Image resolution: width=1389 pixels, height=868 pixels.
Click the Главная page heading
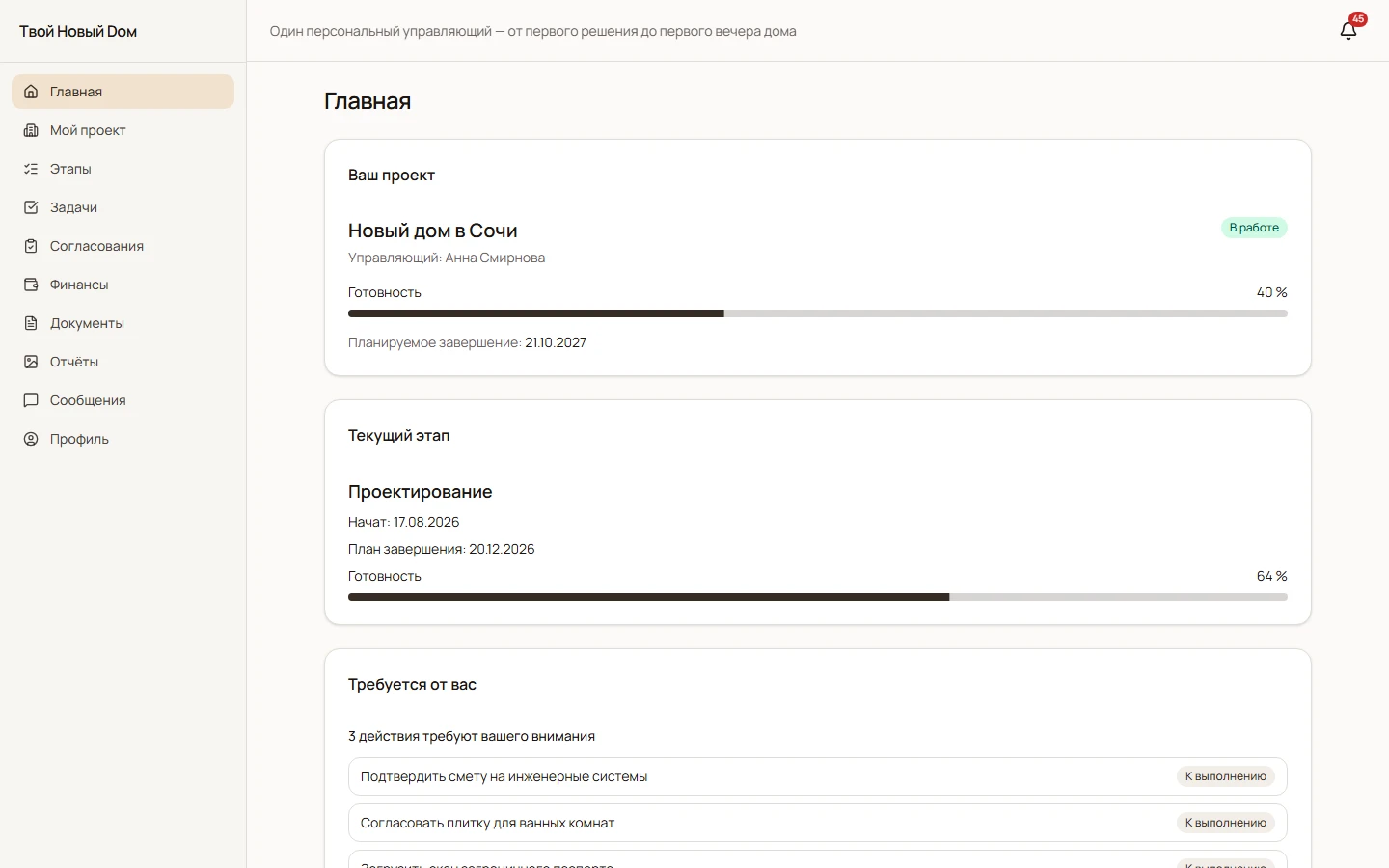click(368, 101)
